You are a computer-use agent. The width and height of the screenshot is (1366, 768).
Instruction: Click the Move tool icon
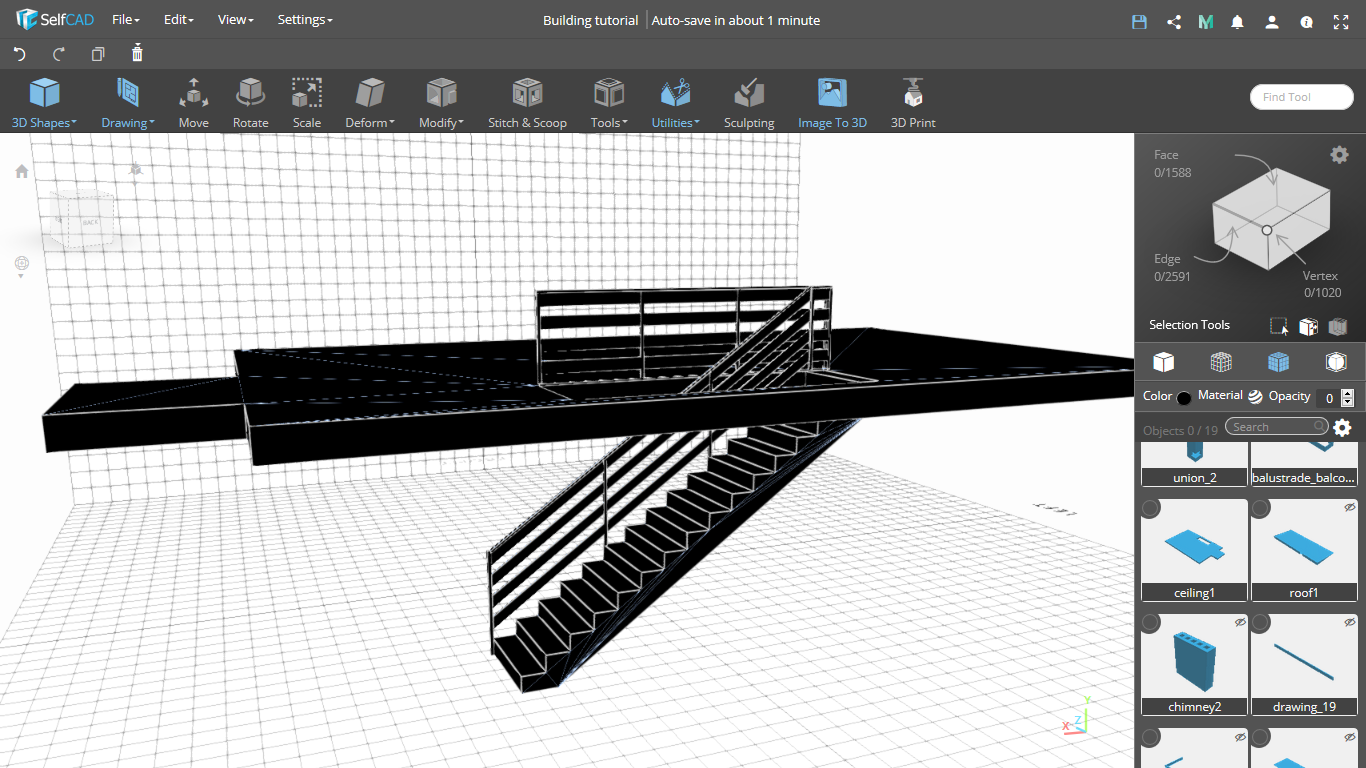193,94
